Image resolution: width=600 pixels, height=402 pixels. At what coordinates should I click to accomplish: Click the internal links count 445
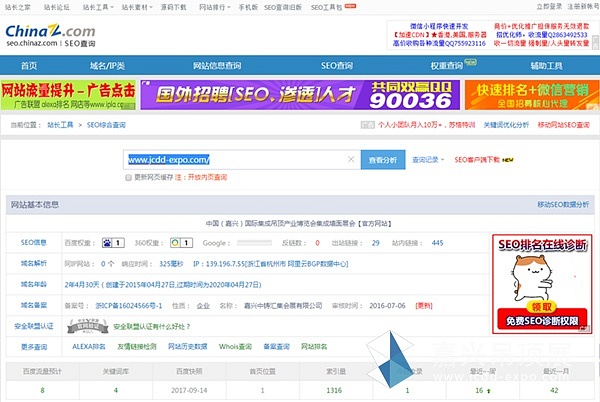tap(437, 243)
